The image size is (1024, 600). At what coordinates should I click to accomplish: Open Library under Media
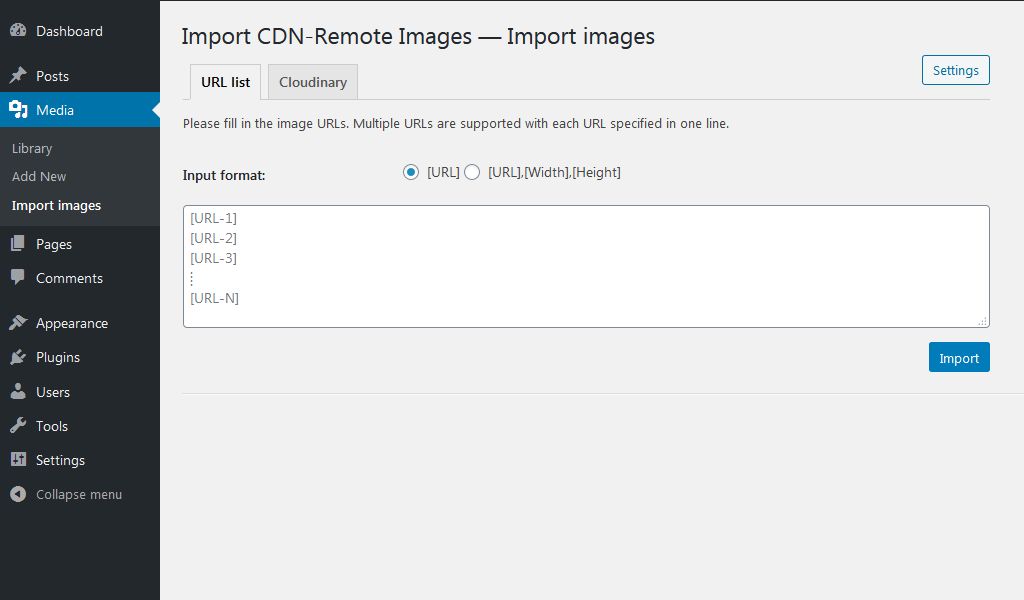click(32, 148)
